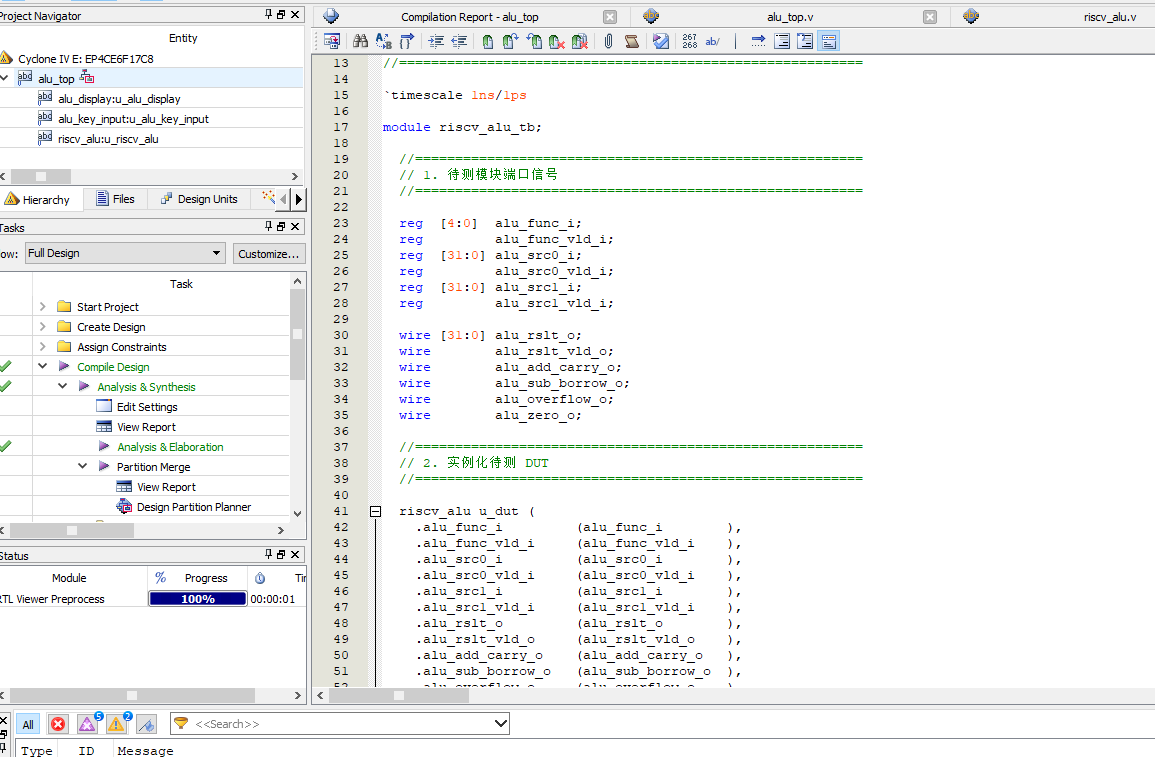This screenshot has height=757, width=1155.
Task: Collapse the Analysis & Synthesis task
Action: (63, 386)
